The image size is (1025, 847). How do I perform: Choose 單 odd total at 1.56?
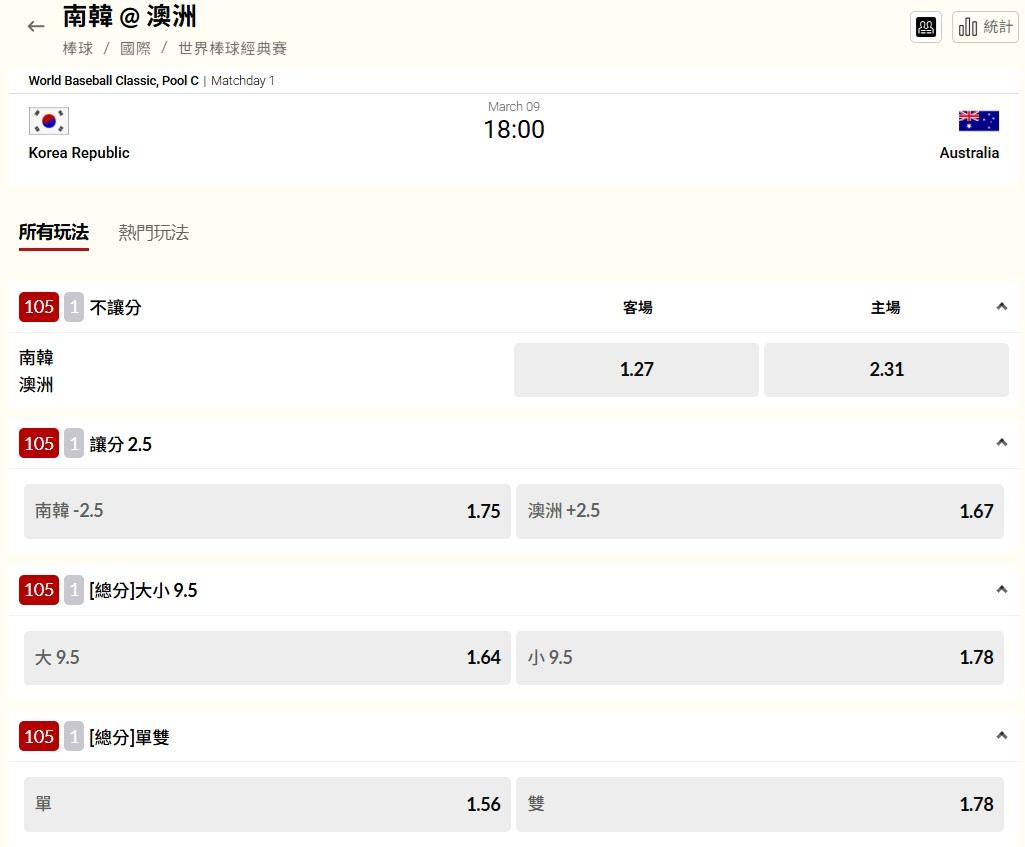[x=267, y=804]
